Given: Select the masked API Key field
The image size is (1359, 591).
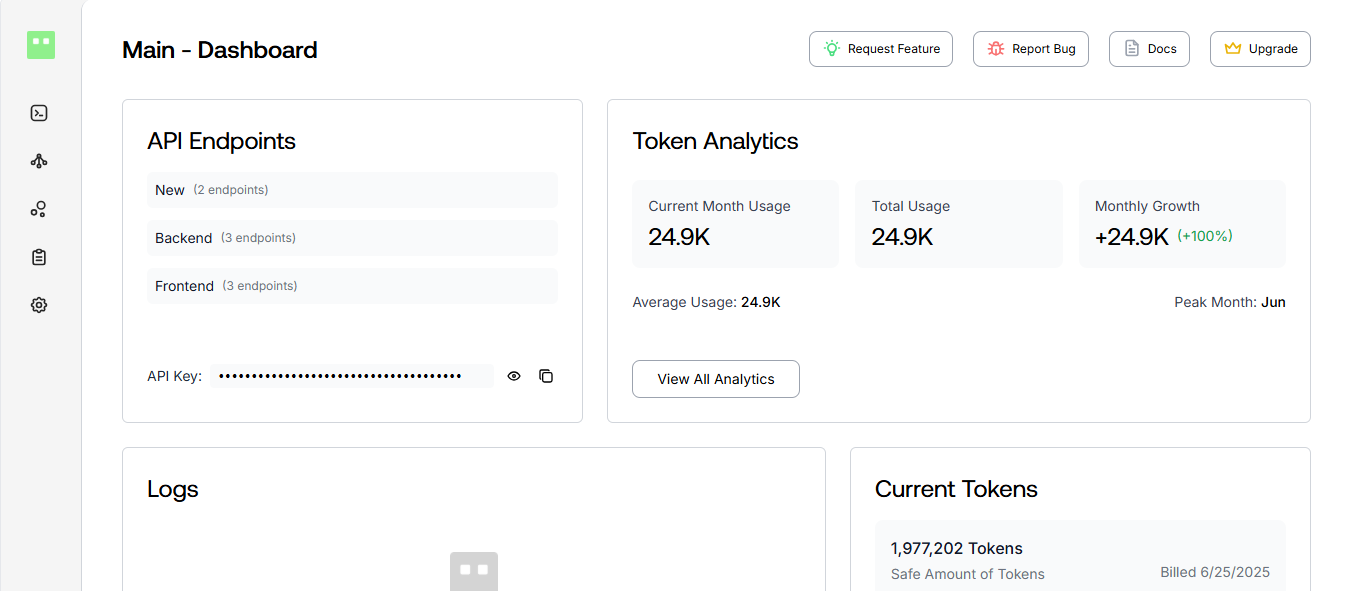Looking at the screenshot, I should point(352,376).
